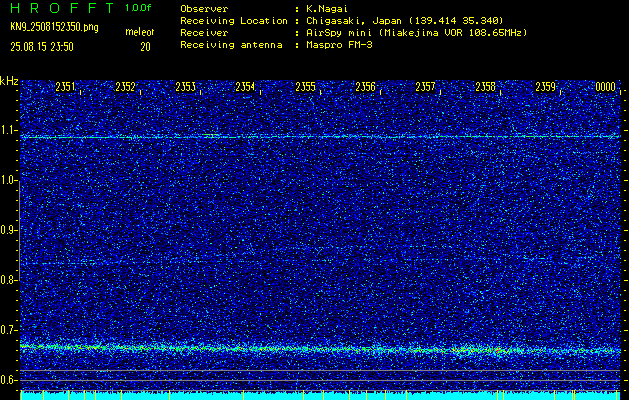
Task: Click the file name KN9_2508152350.png
Action: (54, 27)
